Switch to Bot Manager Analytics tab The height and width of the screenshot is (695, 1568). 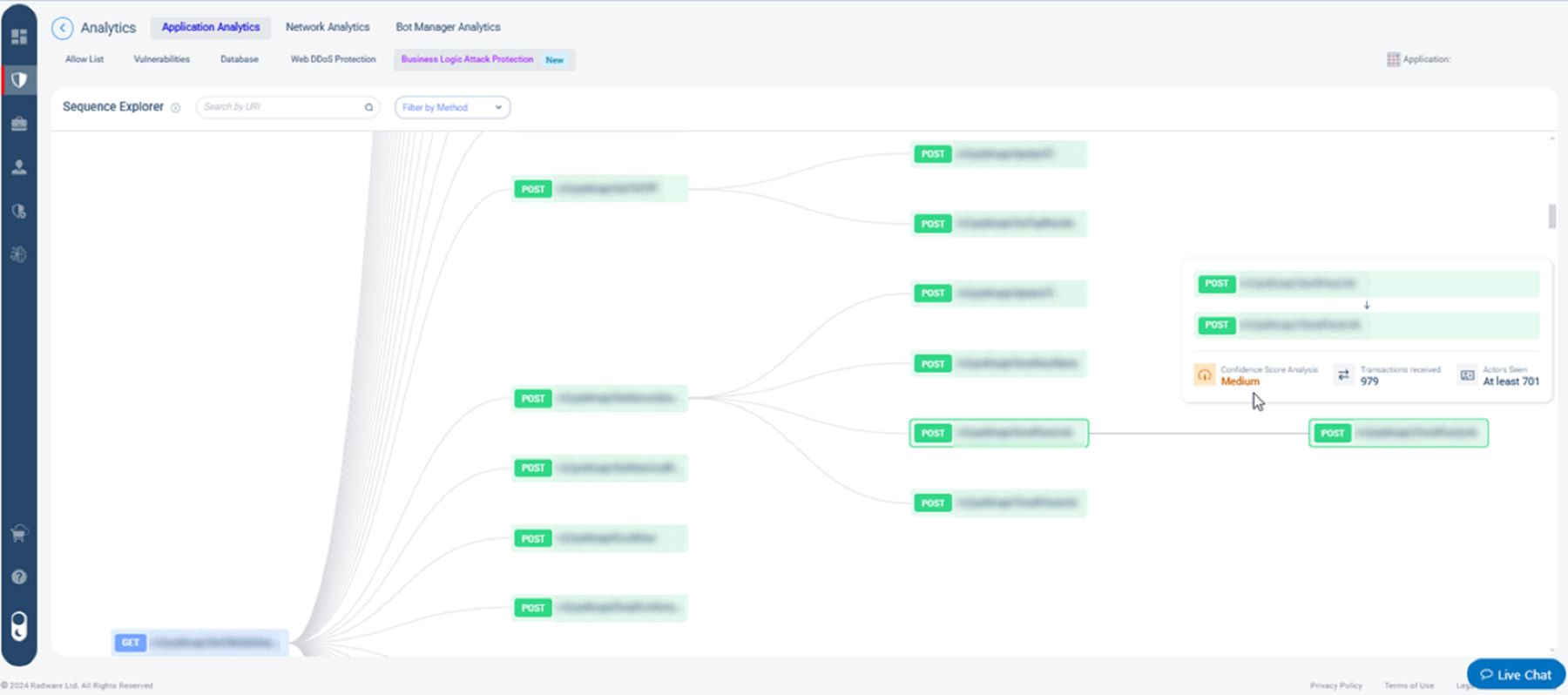pos(448,27)
